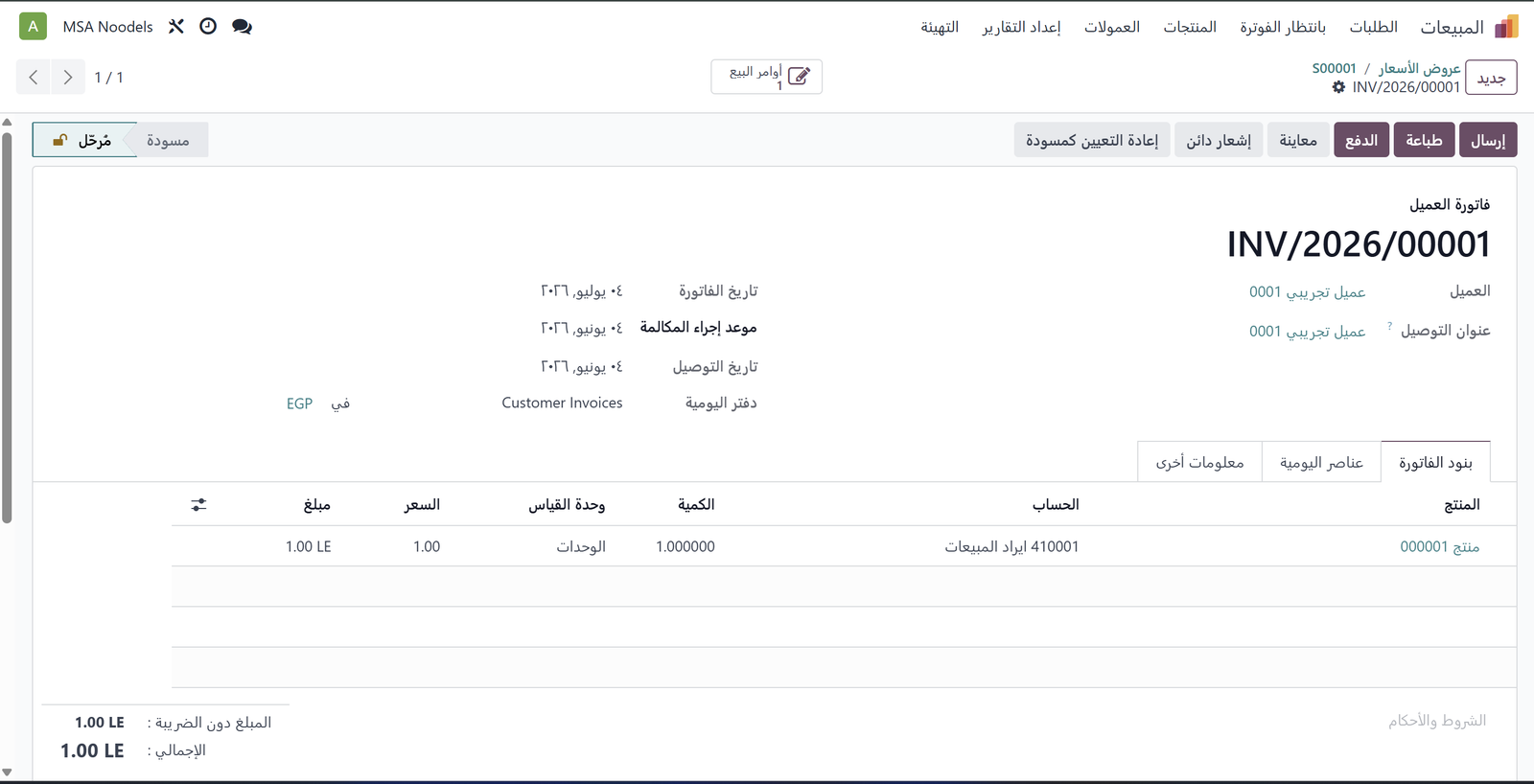Click the unit of measure cell الوحدات
This screenshot has height=784, width=1534.
click(x=581, y=546)
